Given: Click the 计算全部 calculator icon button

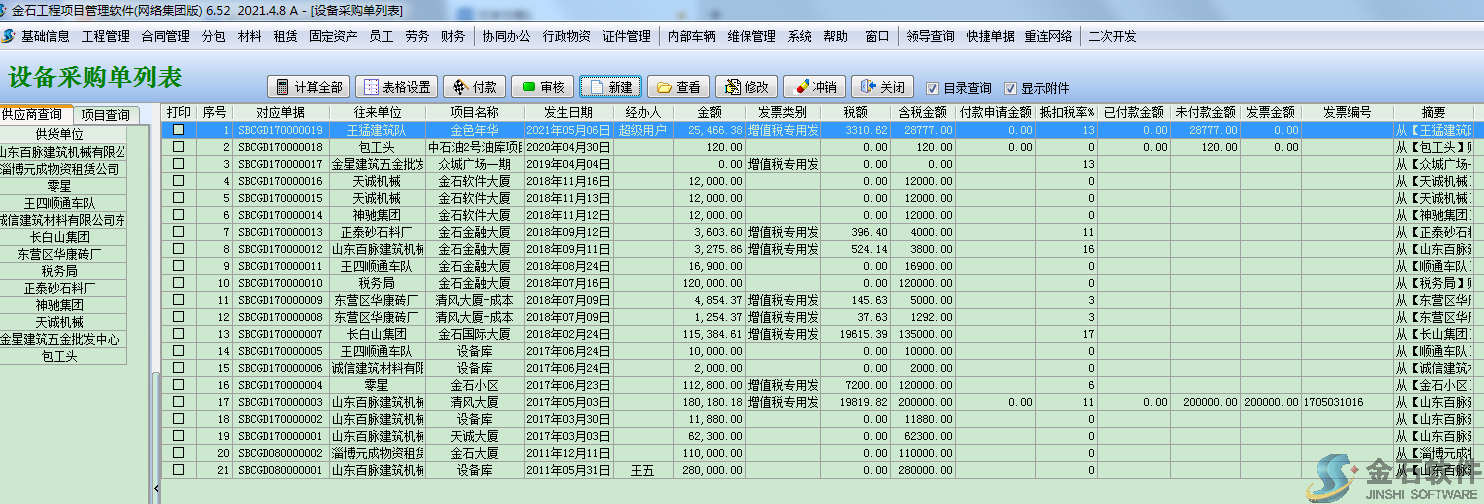Looking at the screenshot, I should tap(309, 87).
